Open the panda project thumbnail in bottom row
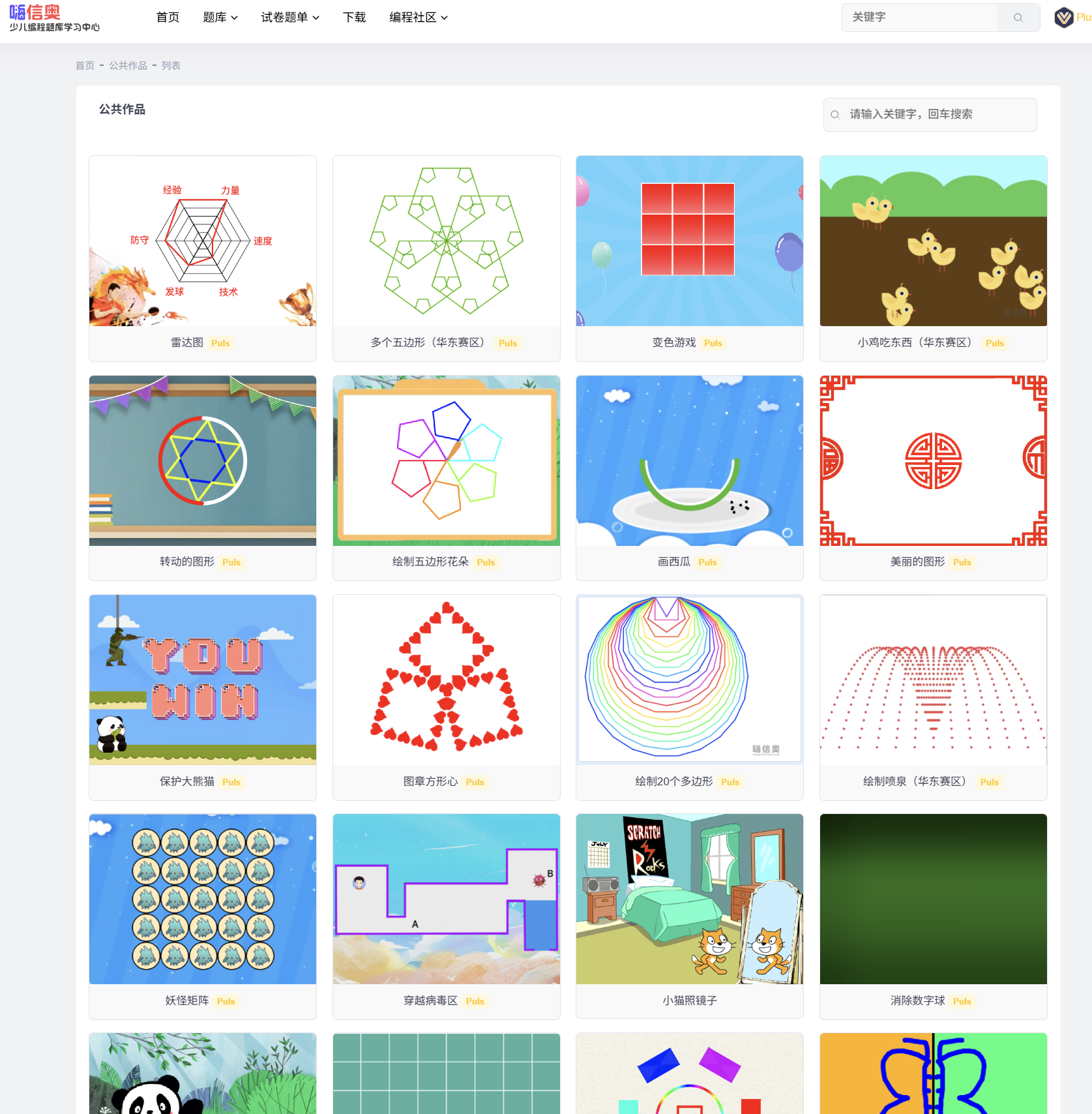Image resolution: width=1092 pixels, height=1114 pixels. pos(203,1074)
